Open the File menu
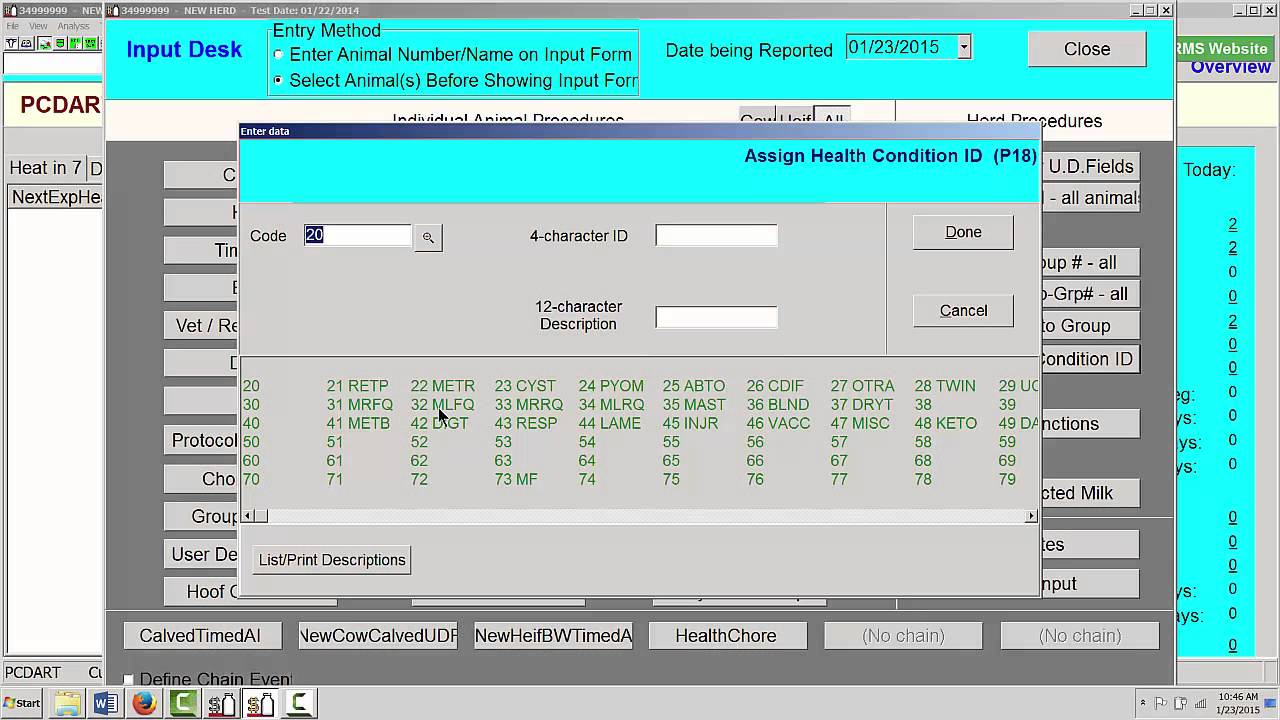The height and width of the screenshot is (720, 1280). 12,26
